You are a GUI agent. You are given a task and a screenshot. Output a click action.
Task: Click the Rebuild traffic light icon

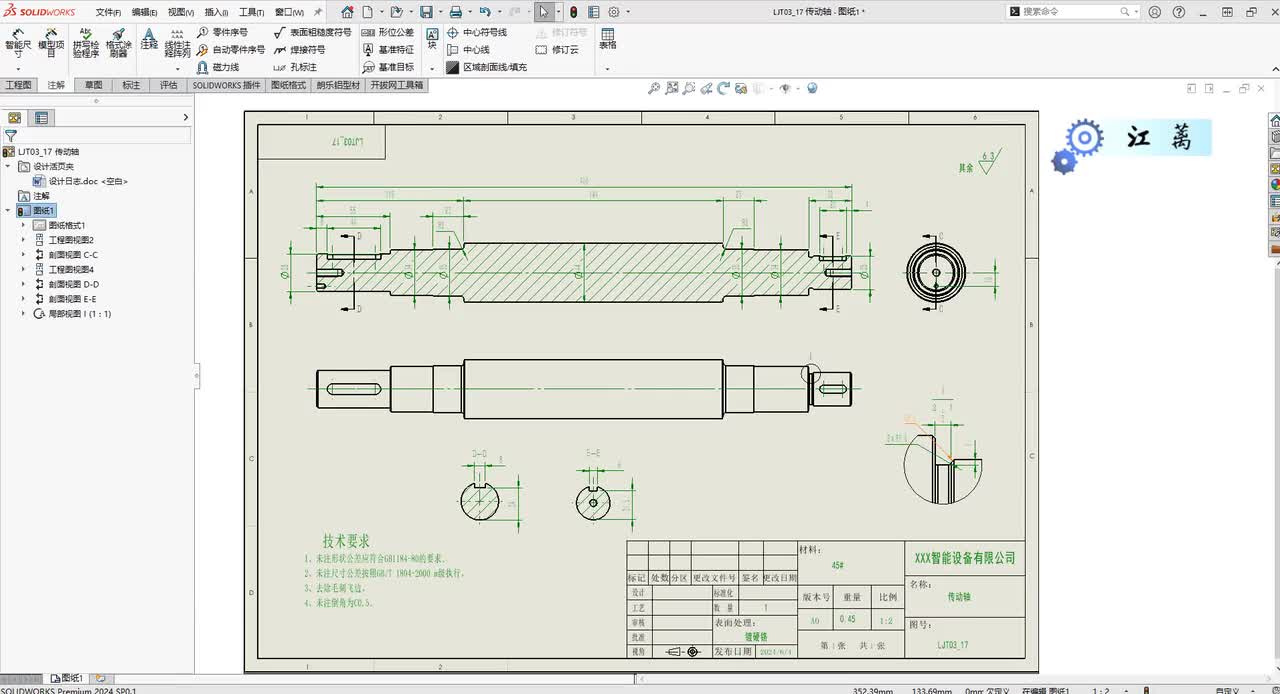point(573,12)
